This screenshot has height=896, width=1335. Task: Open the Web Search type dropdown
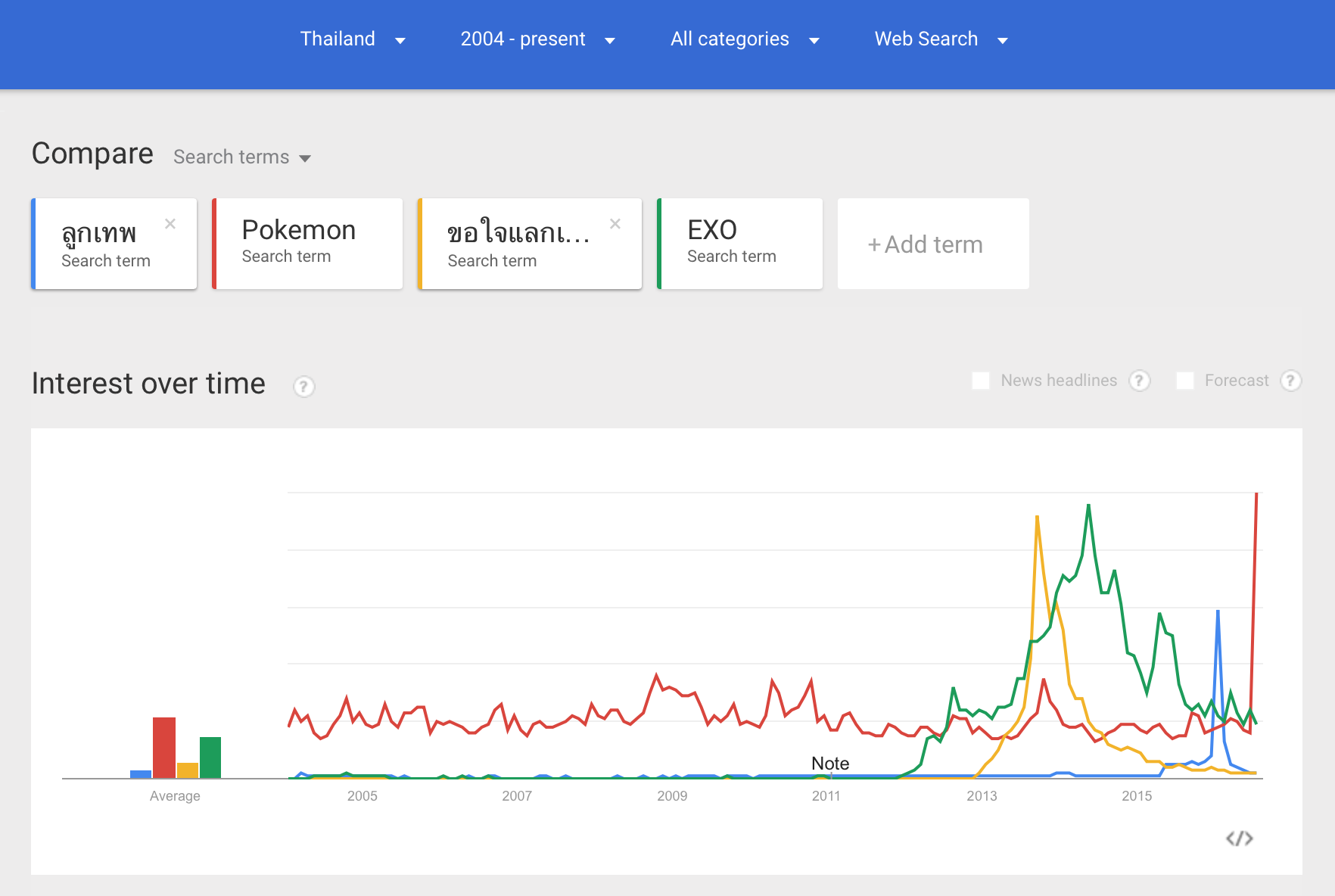click(x=941, y=39)
